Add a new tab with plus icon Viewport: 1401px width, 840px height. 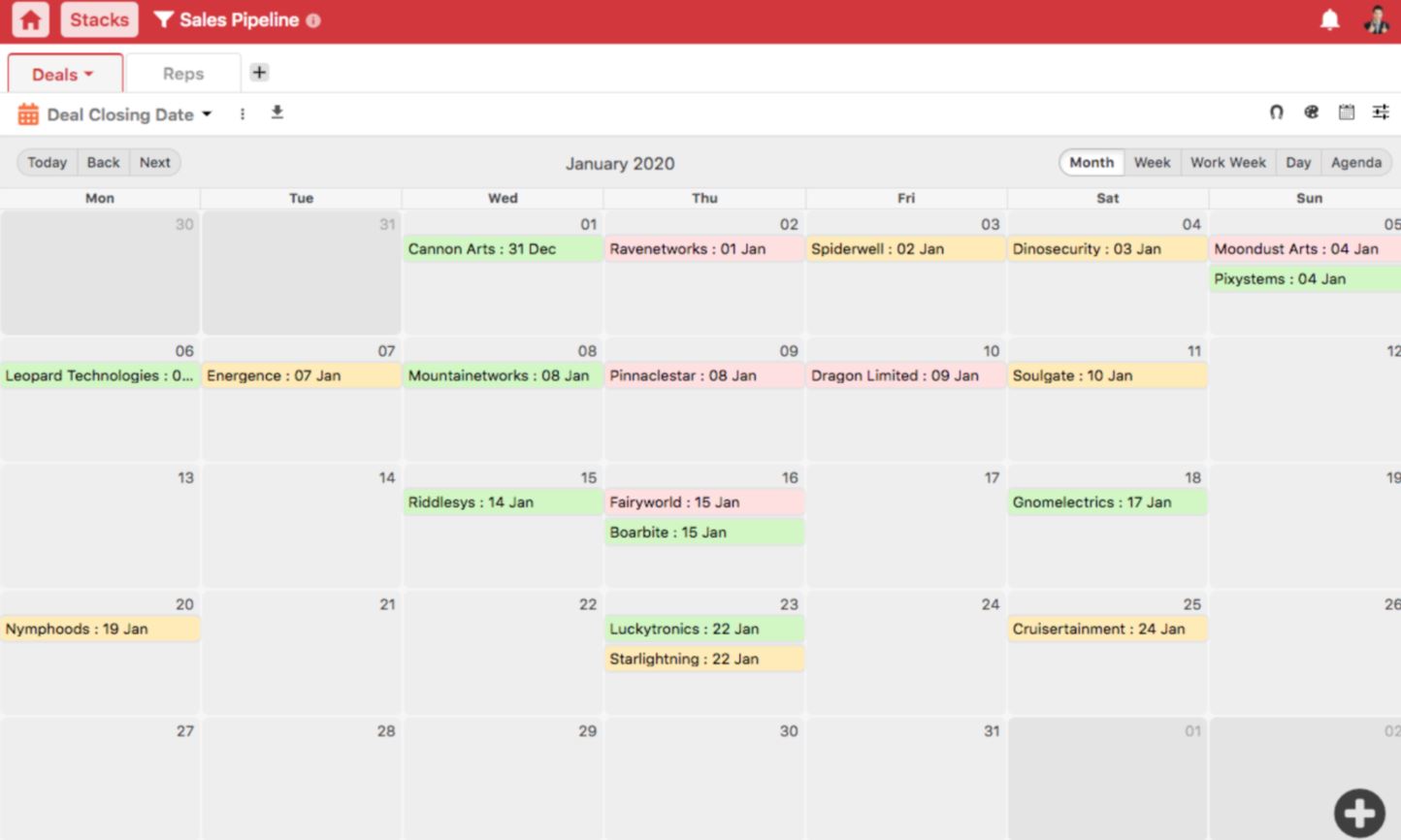pos(259,73)
